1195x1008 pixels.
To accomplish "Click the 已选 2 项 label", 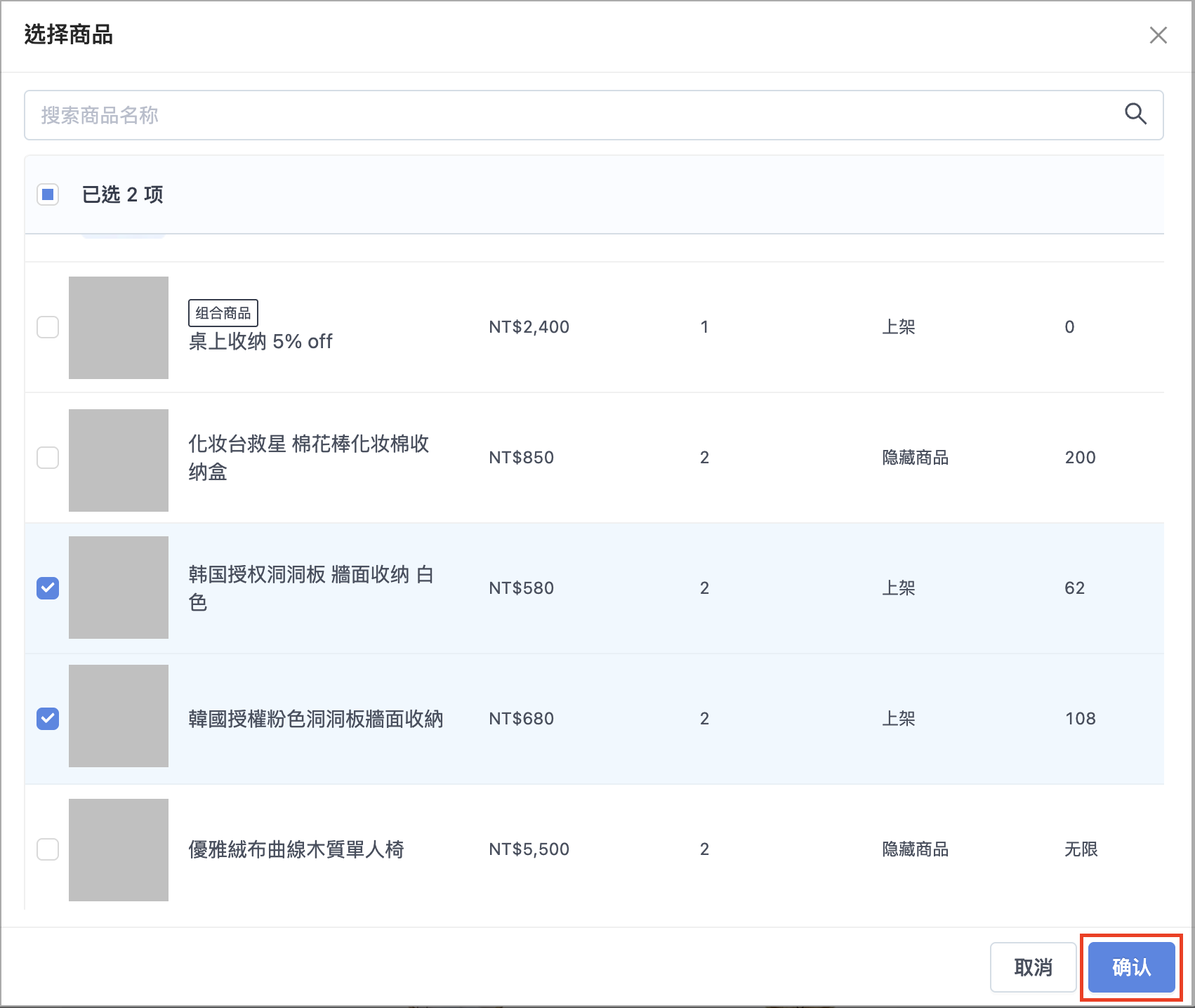I will [x=123, y=194].
